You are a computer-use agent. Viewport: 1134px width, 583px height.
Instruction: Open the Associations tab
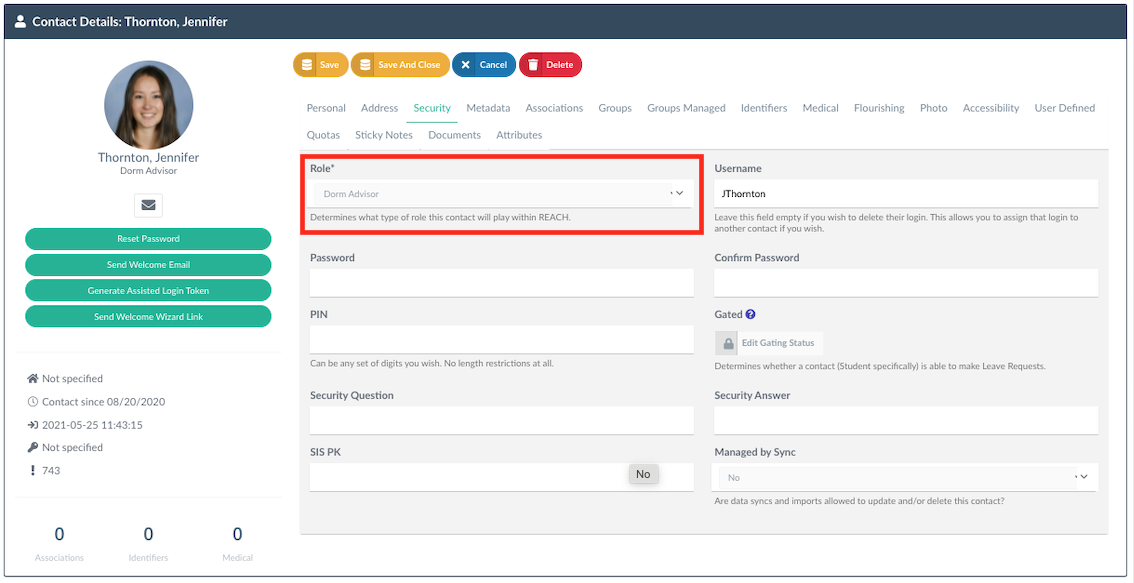[554, 108]
